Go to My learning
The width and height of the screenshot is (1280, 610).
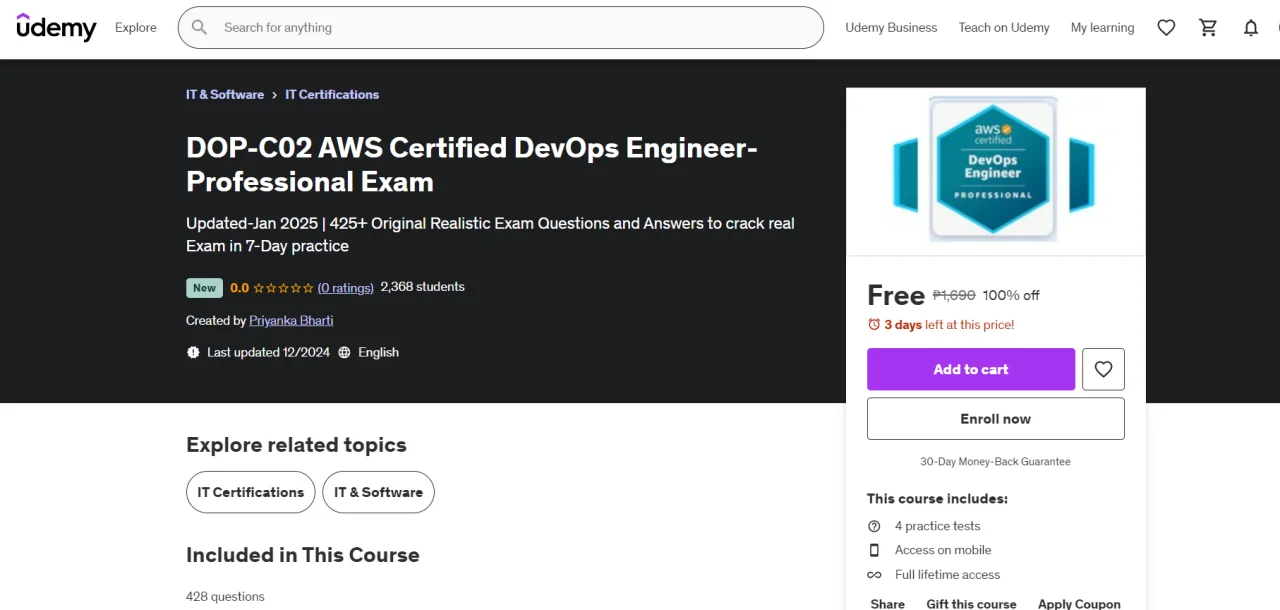tap(1102, 28)
